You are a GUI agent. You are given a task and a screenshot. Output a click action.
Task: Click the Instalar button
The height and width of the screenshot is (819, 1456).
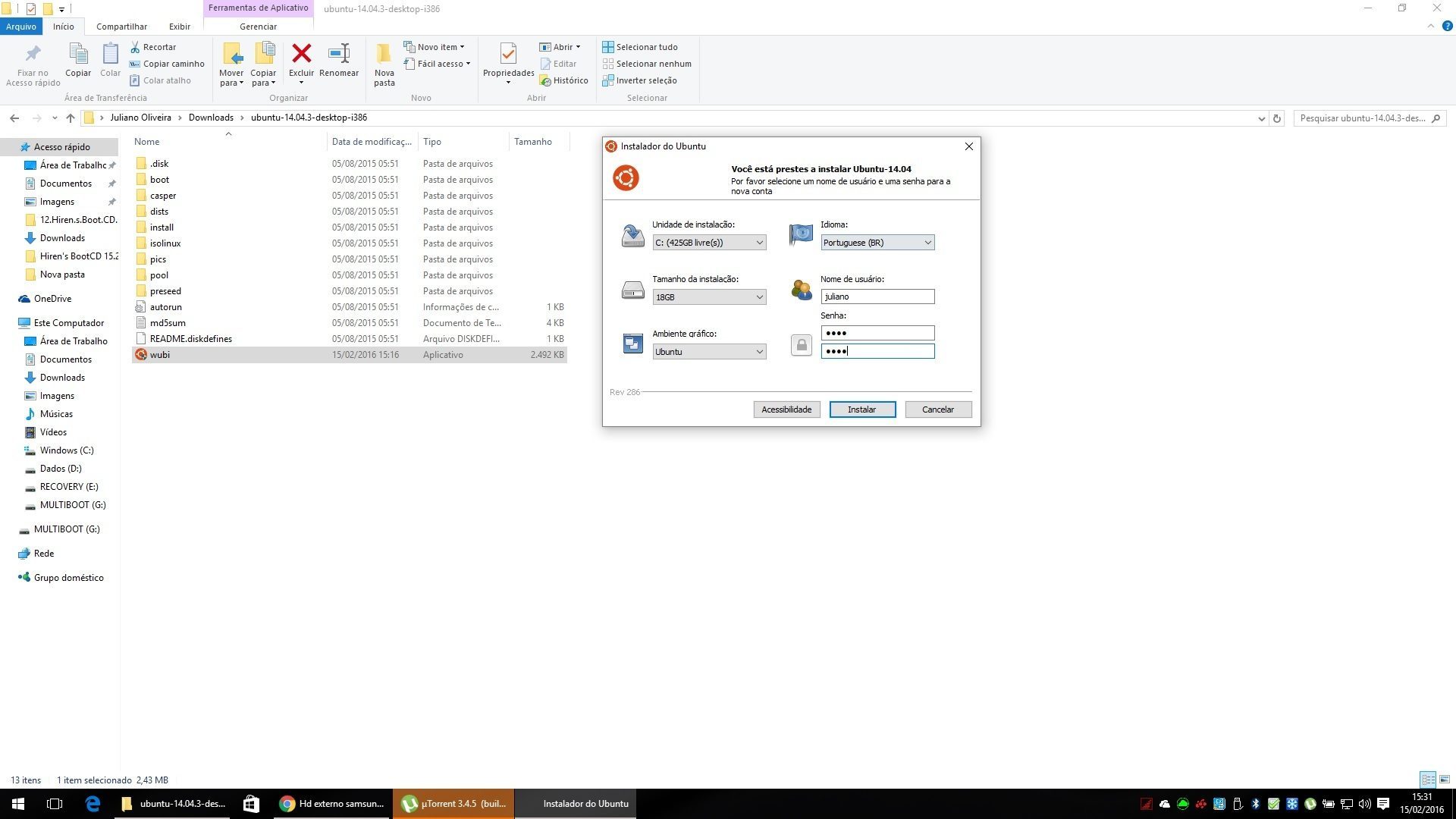(862, 409)
